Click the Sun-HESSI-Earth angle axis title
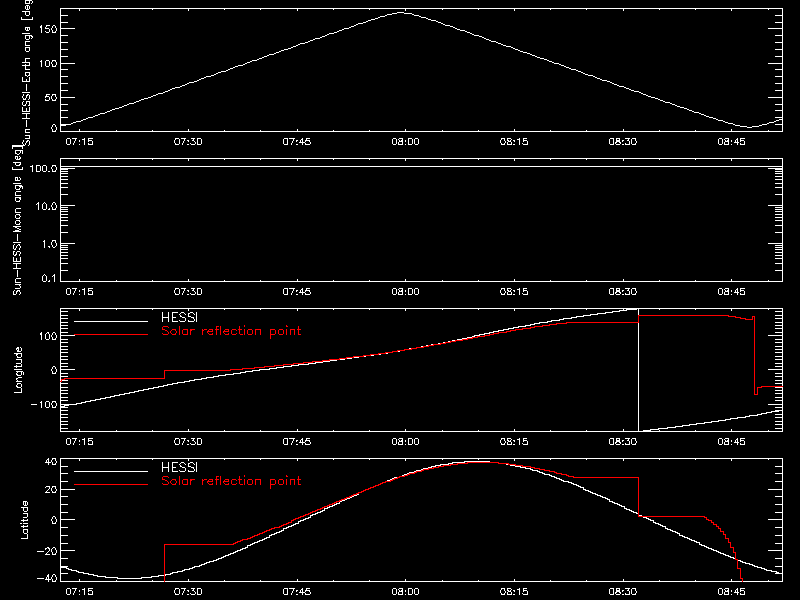The width and height of the screenshot is (800, 600). [27, 73]
